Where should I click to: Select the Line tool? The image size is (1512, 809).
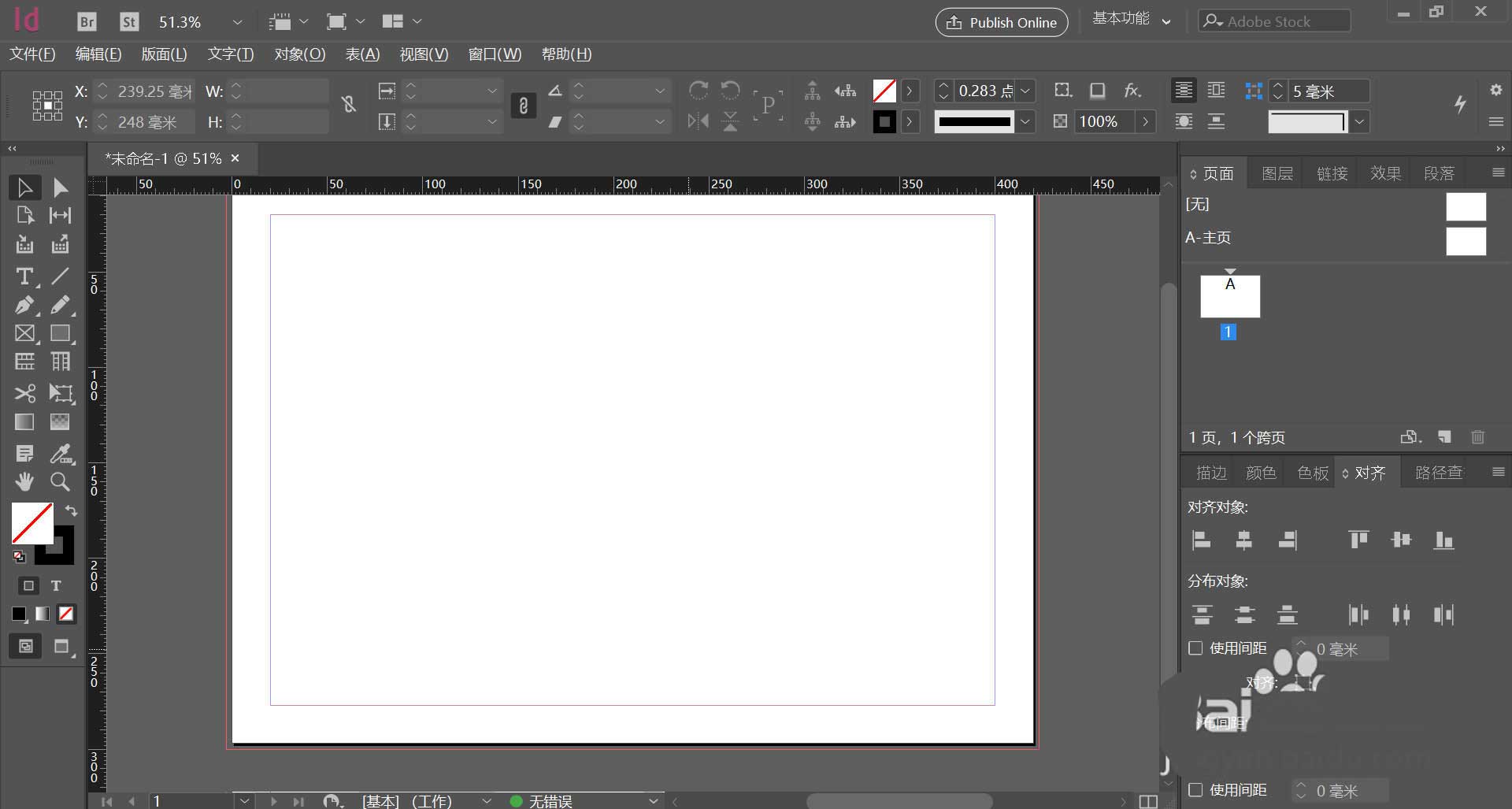(60, 276)
